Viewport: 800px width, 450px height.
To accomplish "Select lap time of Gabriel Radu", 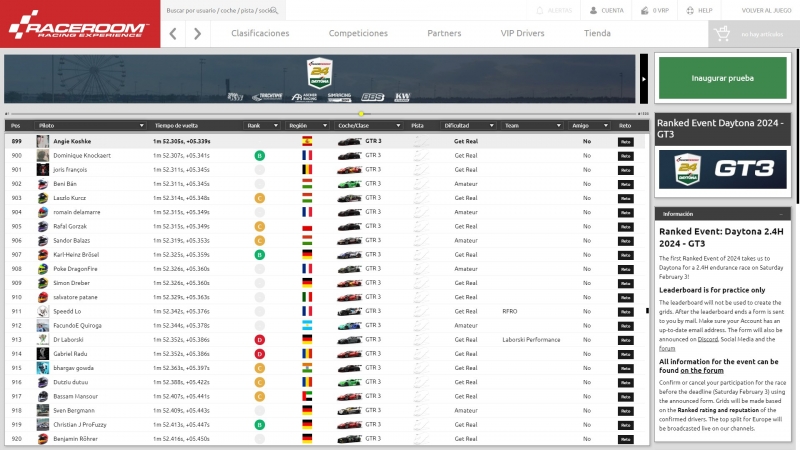I will pyautogui.click(x=181, y=354).
